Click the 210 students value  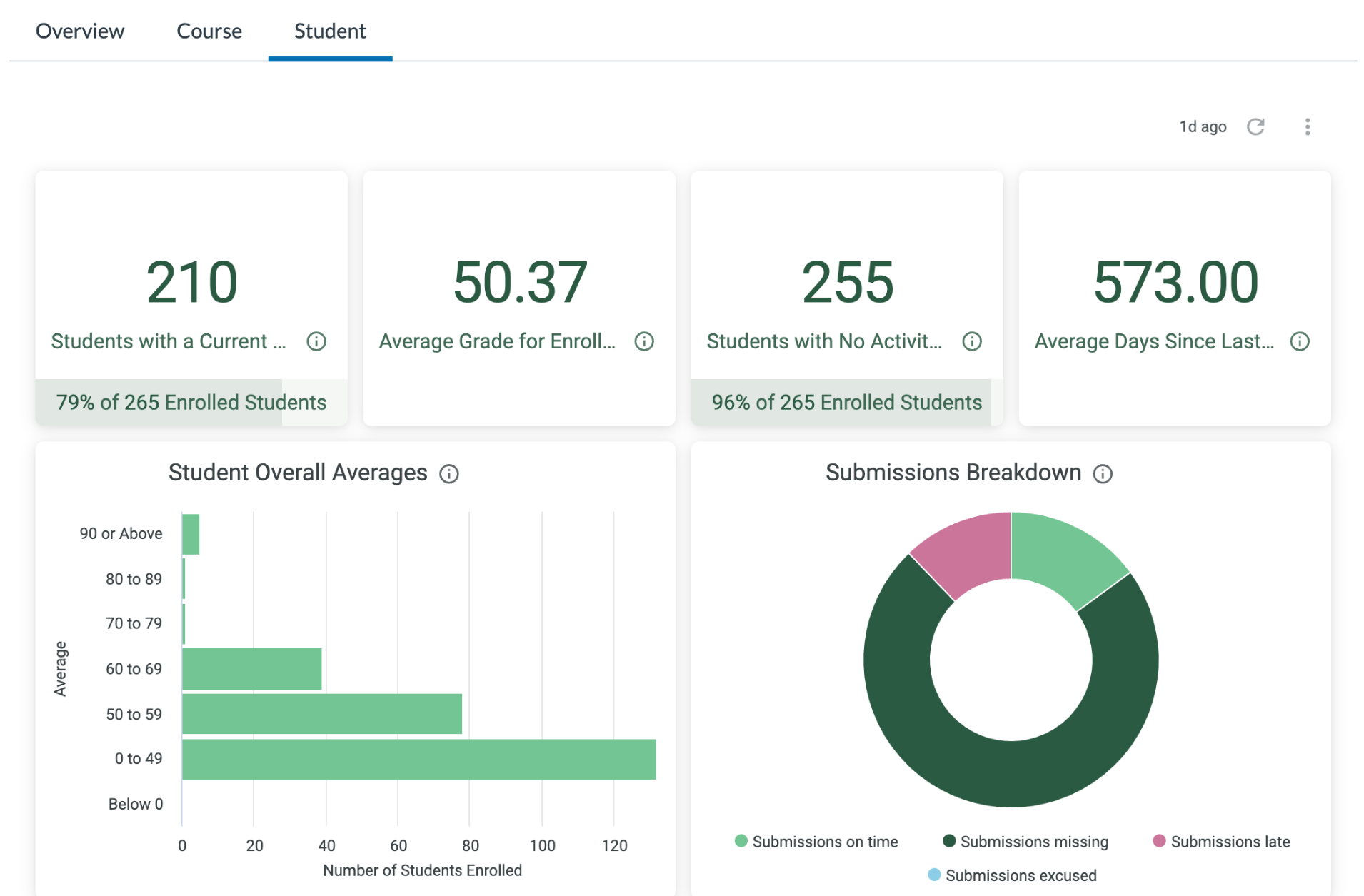(x=191, y=283)
